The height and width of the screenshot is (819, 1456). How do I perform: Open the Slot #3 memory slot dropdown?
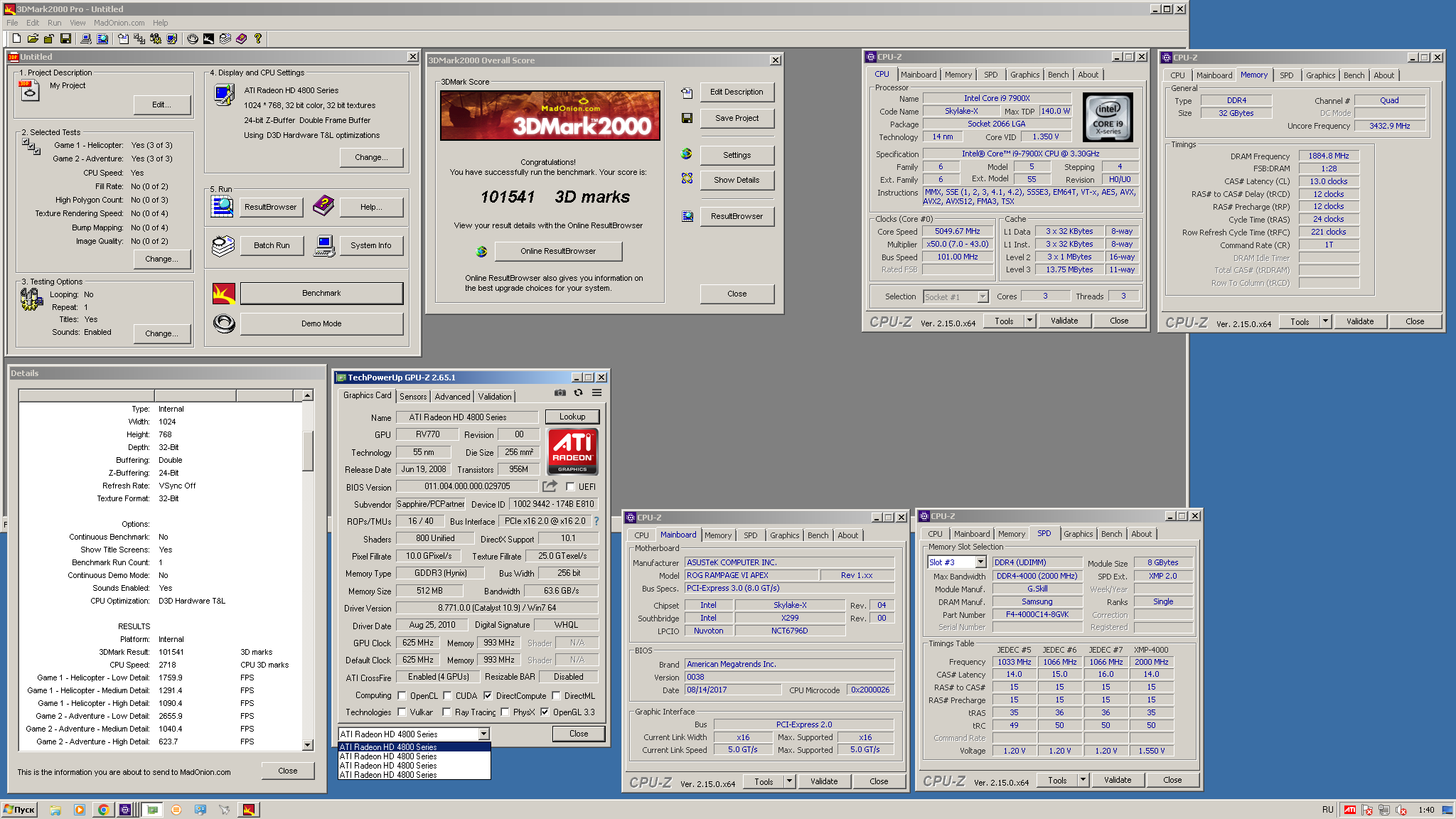(x=980, y=562)
